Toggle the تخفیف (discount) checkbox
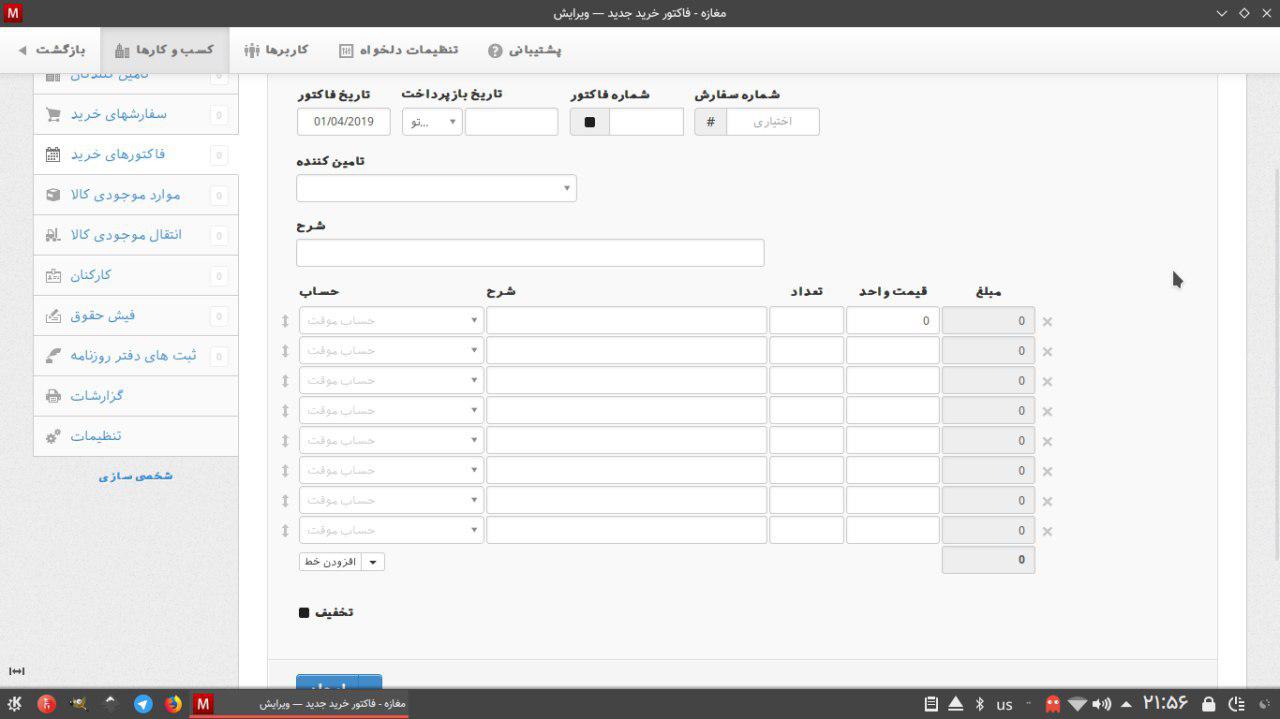Image resolution: width=1280 pixels, height=719 pixels. pos(304,612)
